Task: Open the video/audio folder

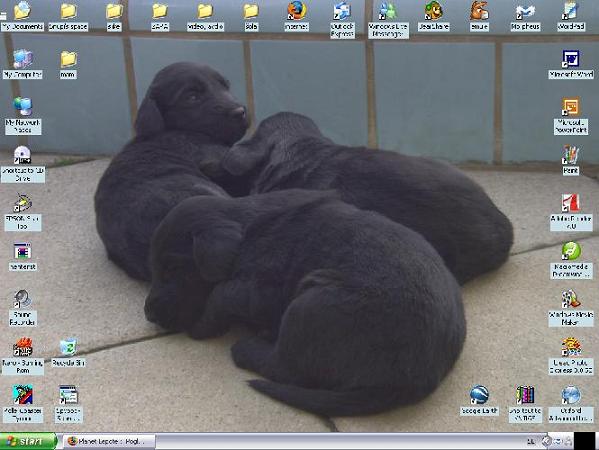Action: click(x=205, y=16)
